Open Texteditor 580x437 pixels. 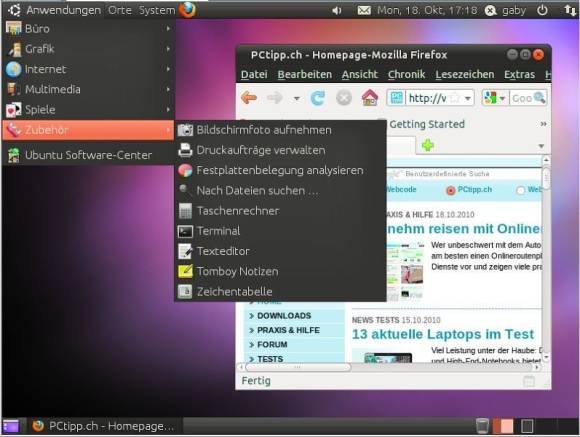click(x=280, y=251)
